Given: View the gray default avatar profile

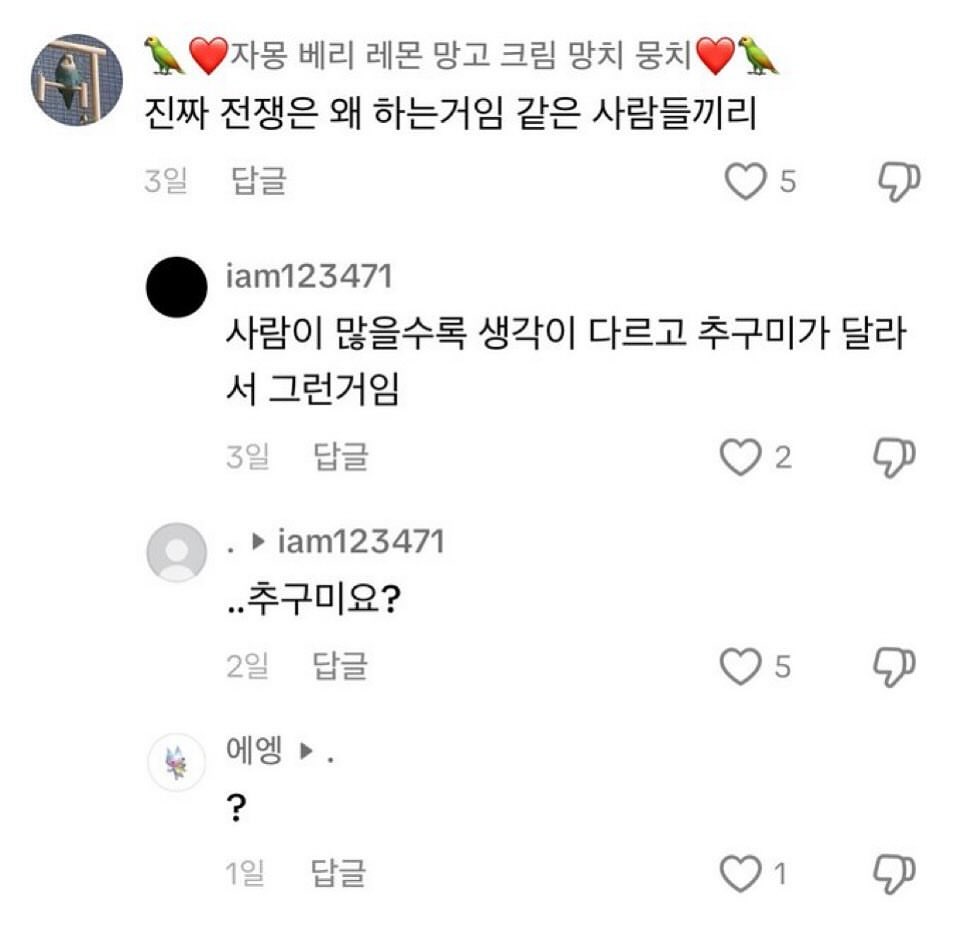Looking at the screenshot, I should [x=177, y=551].
